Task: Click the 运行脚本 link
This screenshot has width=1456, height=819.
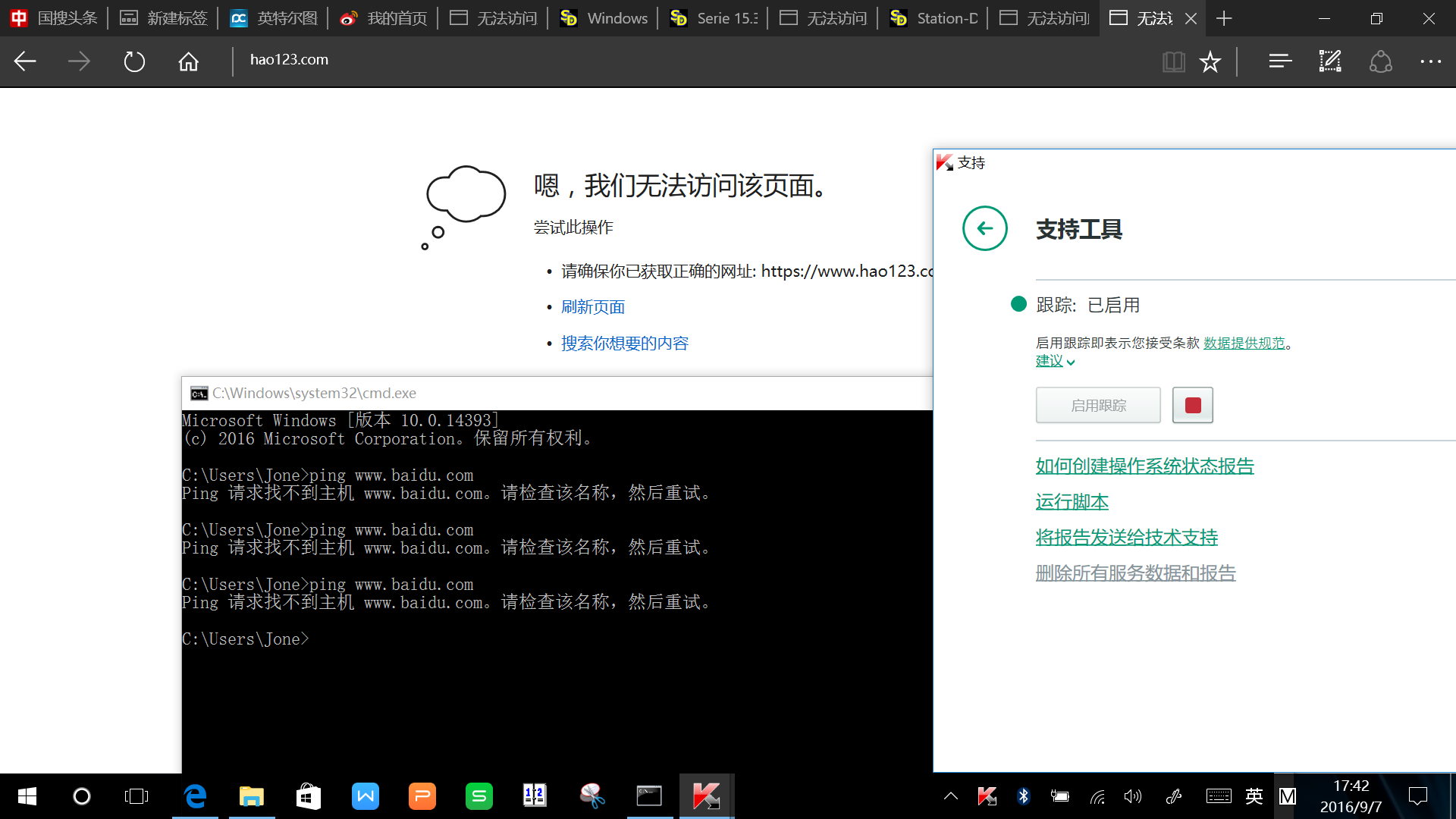Action: click(1072, 501)
